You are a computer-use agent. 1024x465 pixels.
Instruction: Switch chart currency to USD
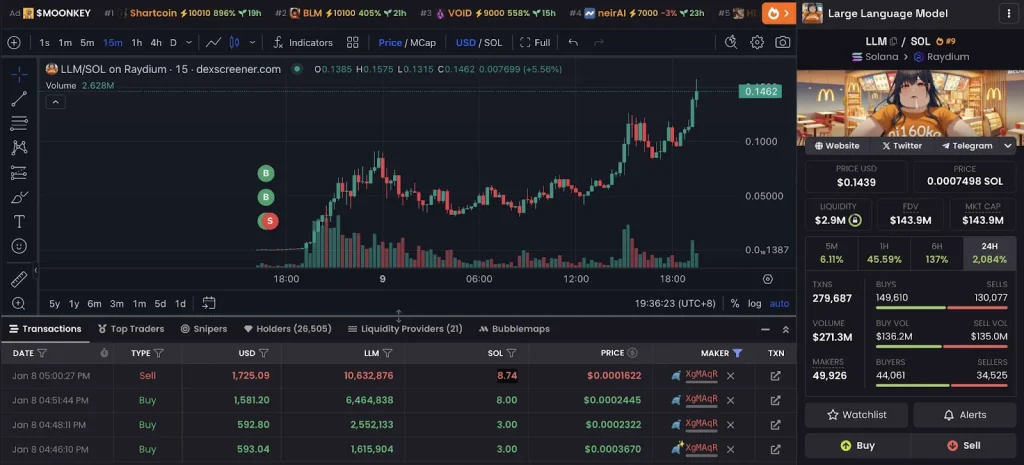(466, 42)
